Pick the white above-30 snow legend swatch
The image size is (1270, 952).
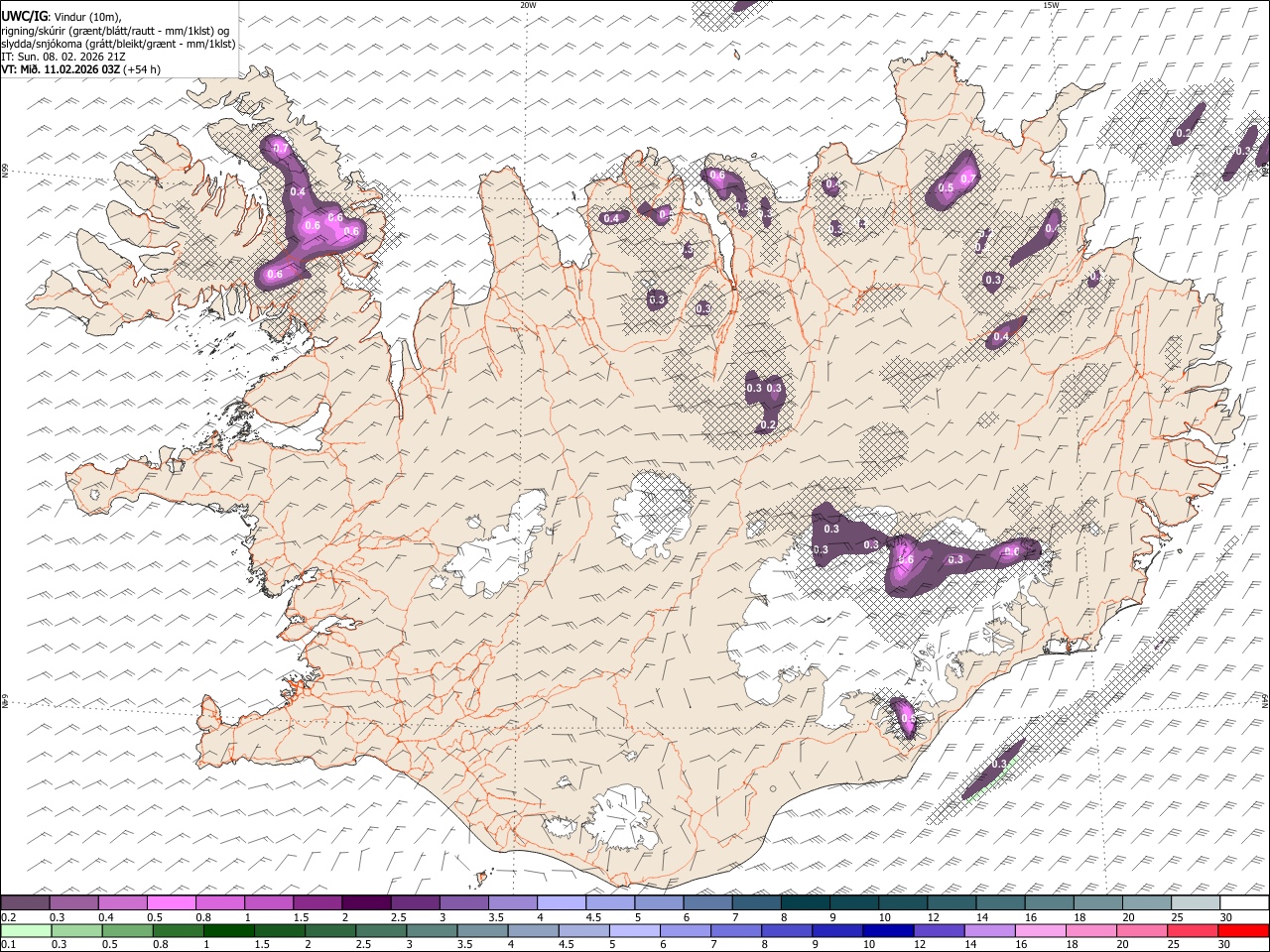[x=1244, y=902]
